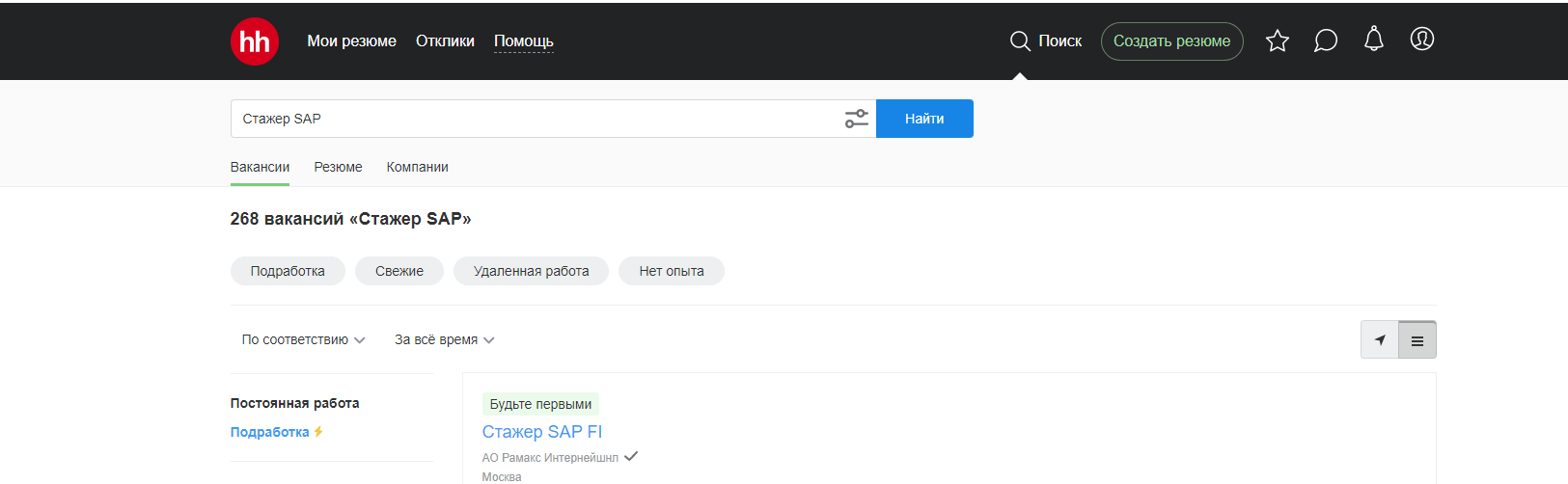The image size is (1568, 484).
Task: Open notifications bell icon
Action: tap(1373, 40)
